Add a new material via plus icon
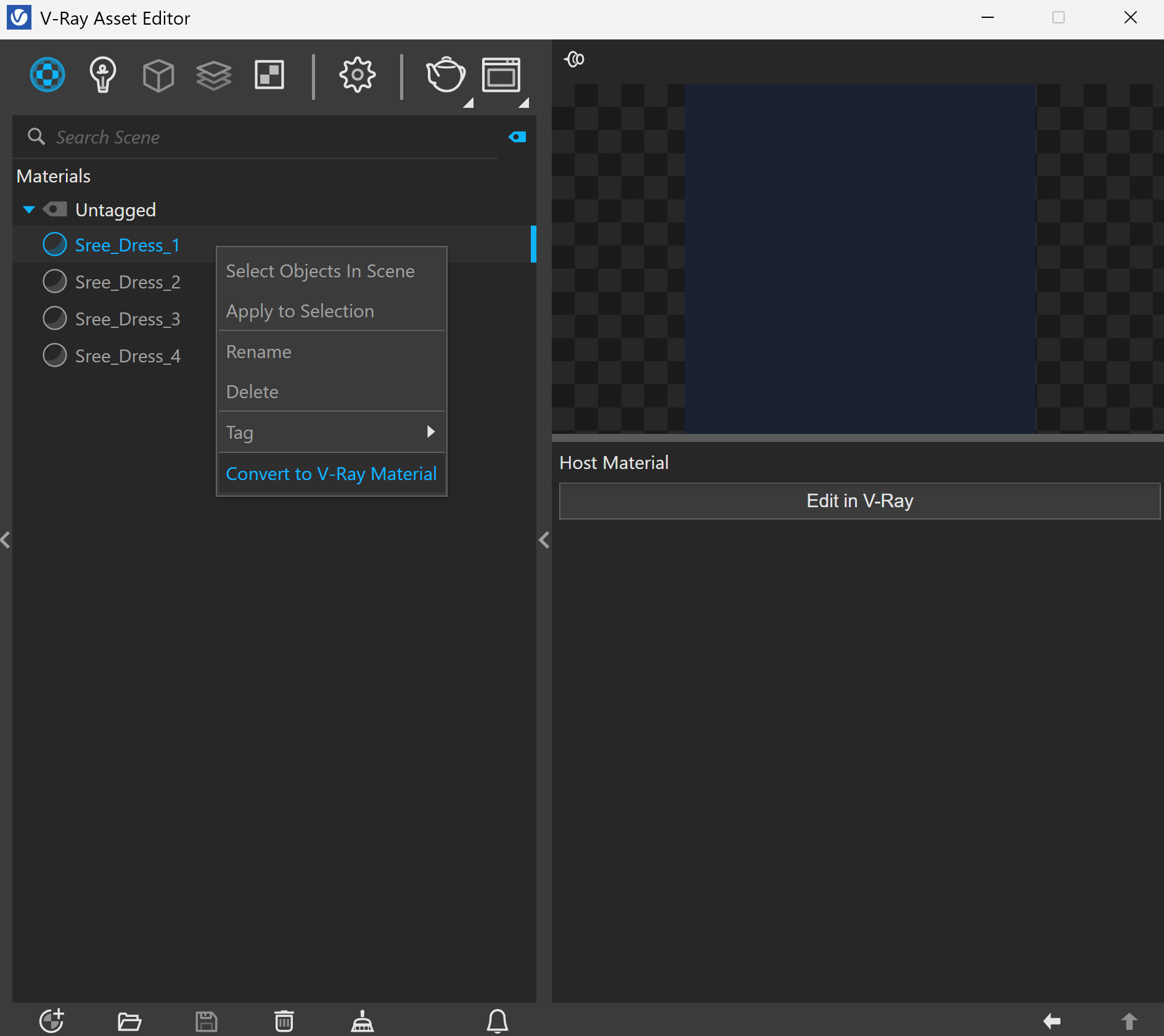The height and width of the screenshot is (1036, 1164). pyautogui.click(x=52, y=1021)
